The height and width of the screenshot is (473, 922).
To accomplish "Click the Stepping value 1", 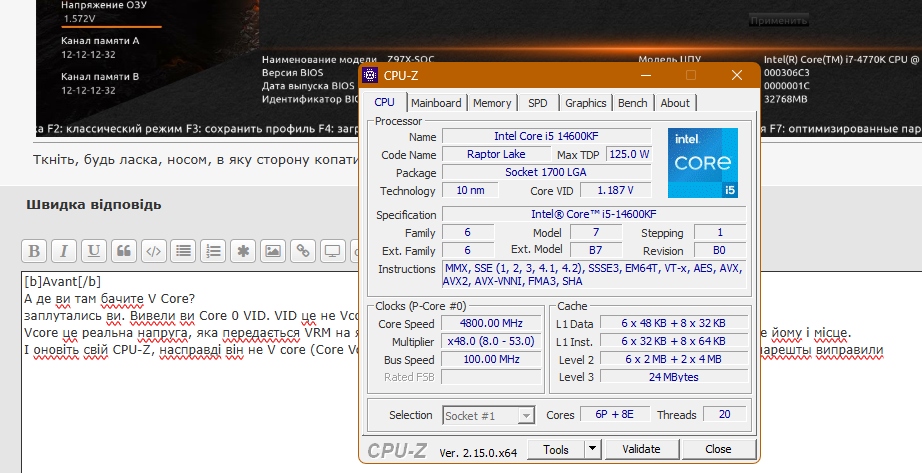I will point(720,232).
